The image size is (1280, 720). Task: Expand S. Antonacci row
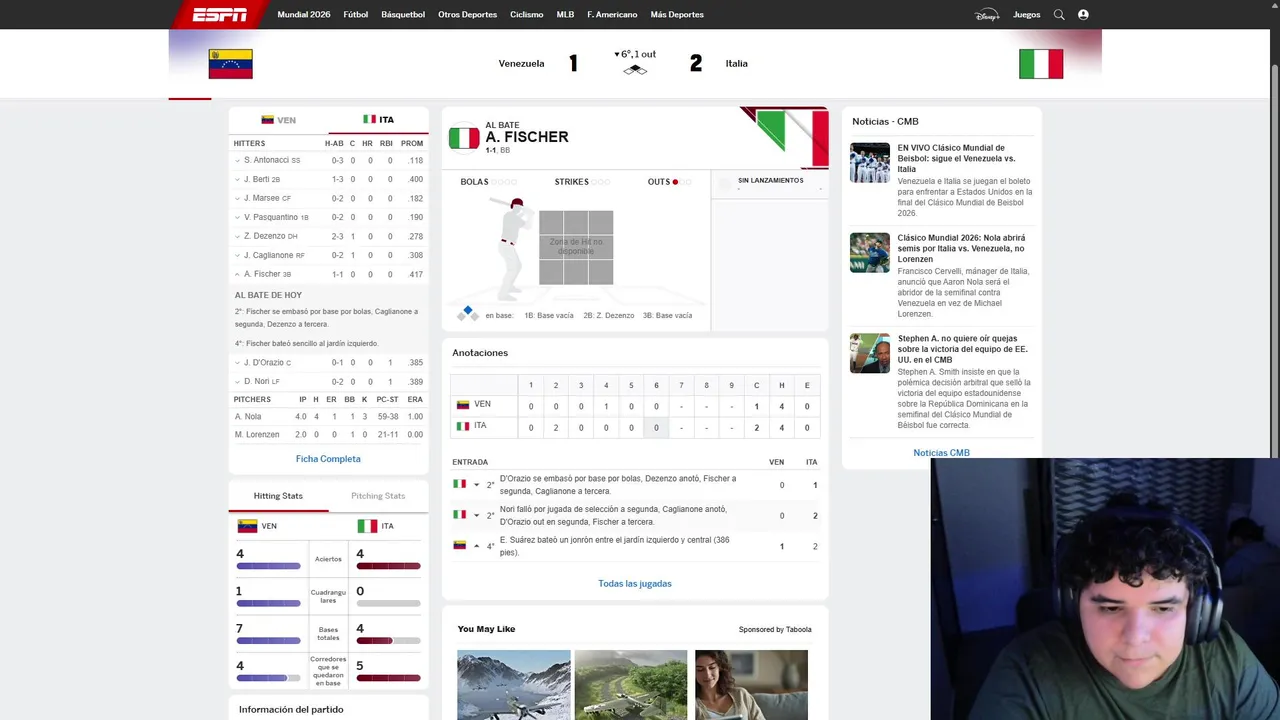[238, 160]
